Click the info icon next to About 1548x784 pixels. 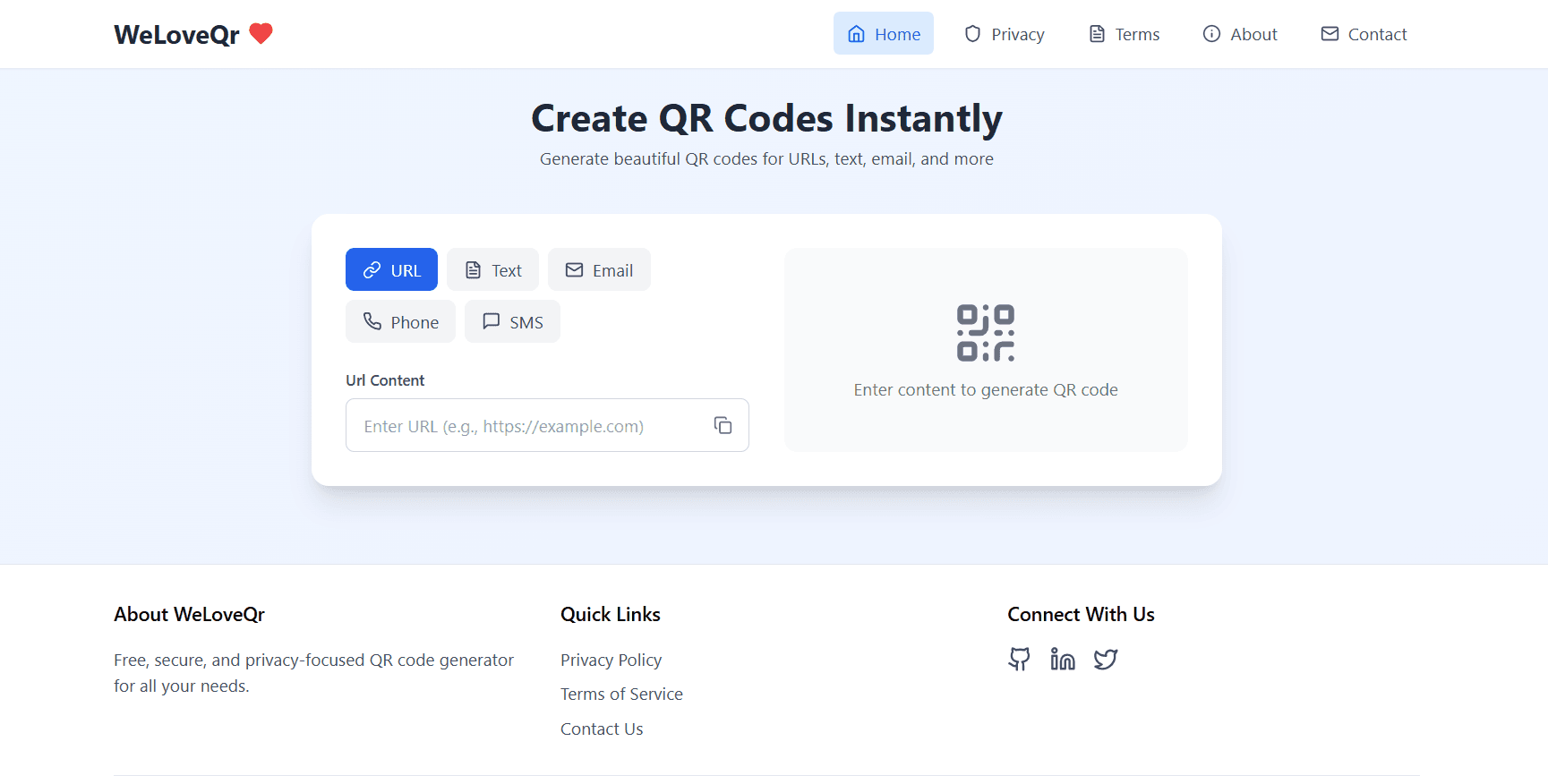coord(1210,33)
